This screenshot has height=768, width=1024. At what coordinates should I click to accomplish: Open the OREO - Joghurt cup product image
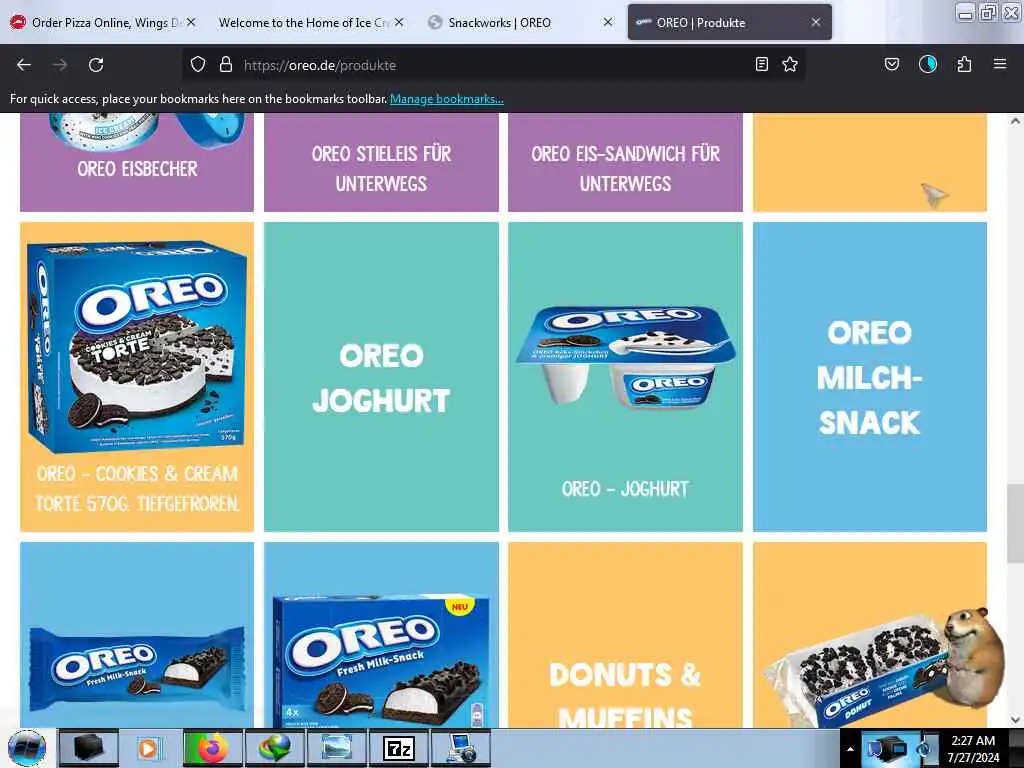click(626, 356)
